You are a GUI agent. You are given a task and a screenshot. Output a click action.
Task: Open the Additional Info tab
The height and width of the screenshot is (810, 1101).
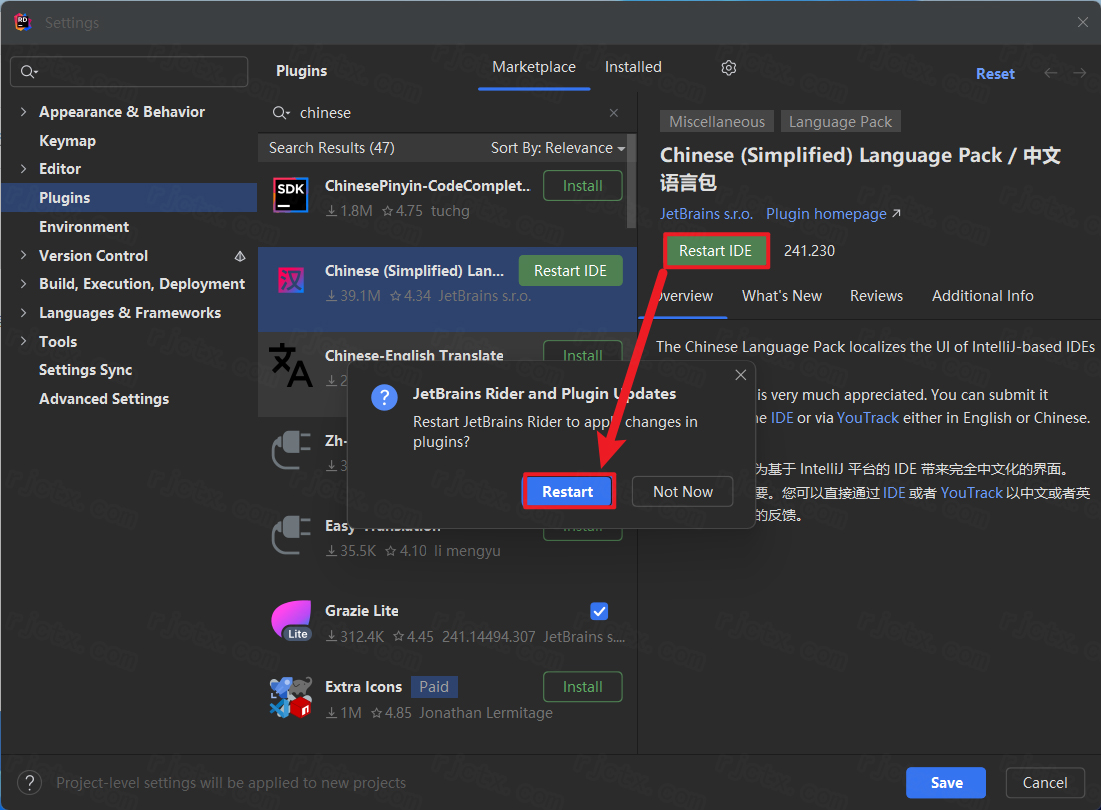click(x=982, y=296)
